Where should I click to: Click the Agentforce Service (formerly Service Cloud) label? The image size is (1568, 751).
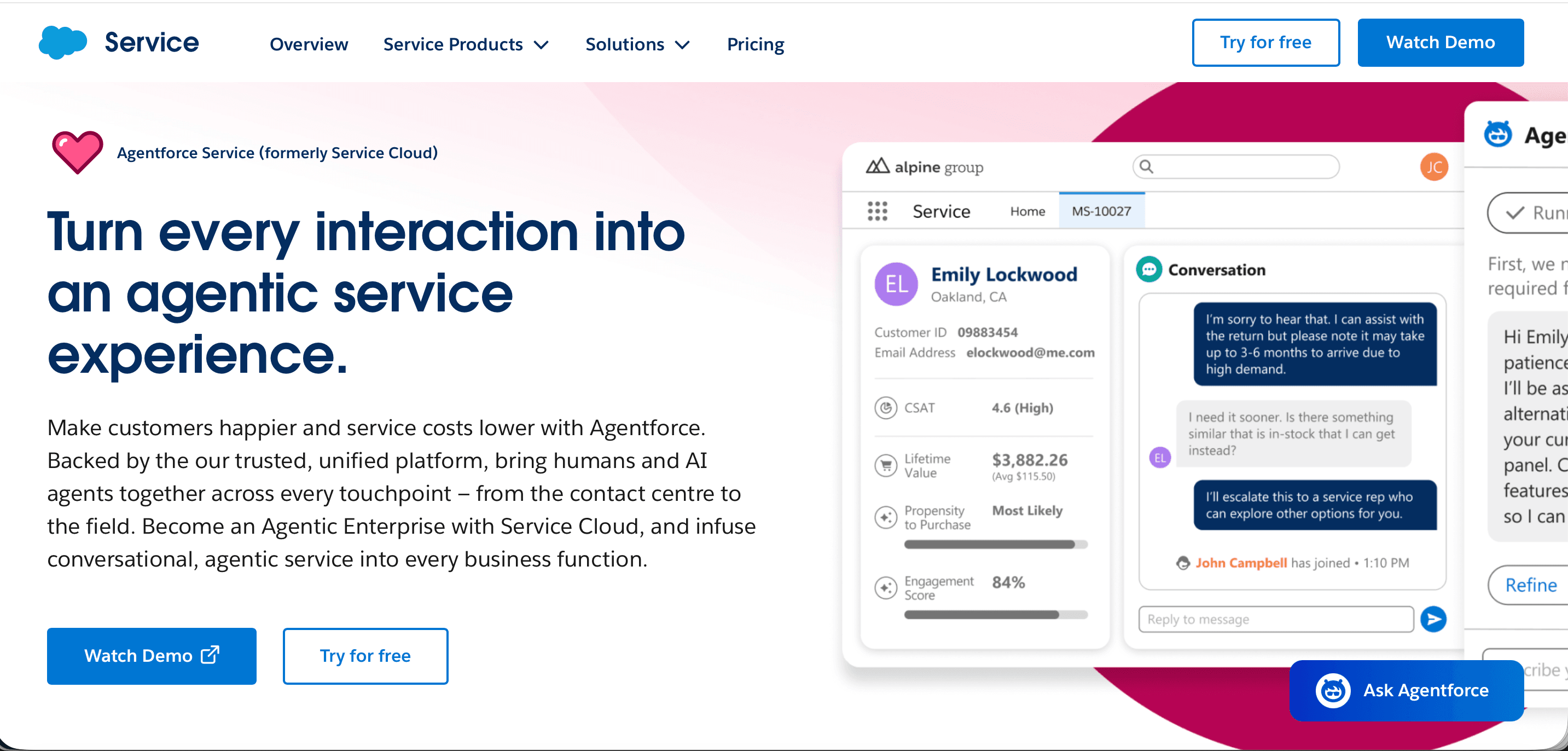pos(277,152)
